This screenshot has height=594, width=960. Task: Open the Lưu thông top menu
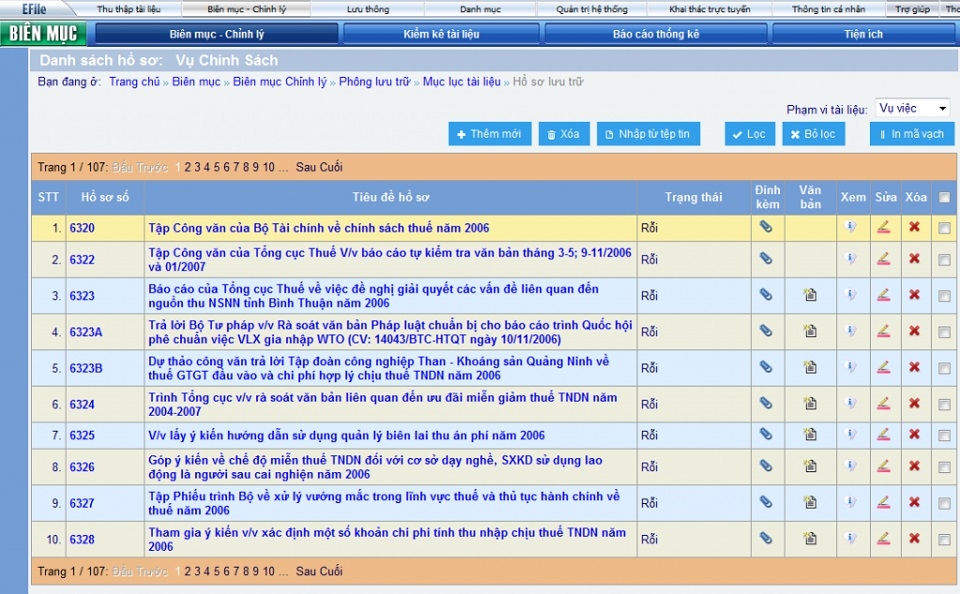[368, 9]
